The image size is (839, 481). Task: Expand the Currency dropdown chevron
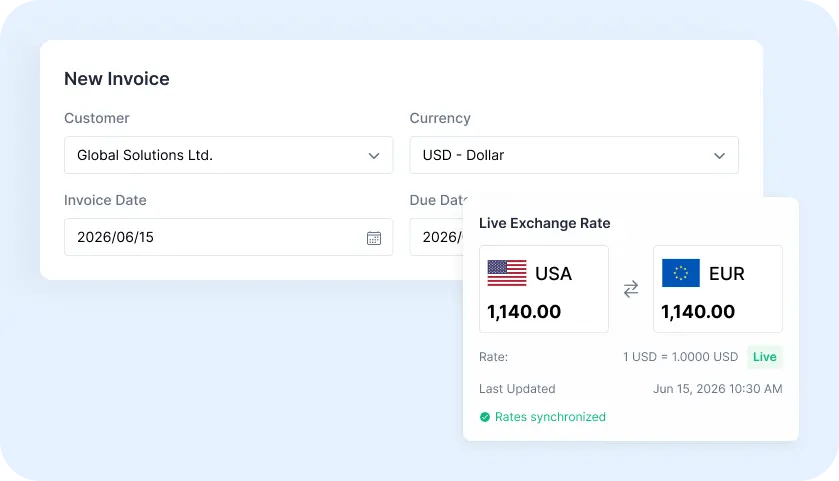pos(719,156)
